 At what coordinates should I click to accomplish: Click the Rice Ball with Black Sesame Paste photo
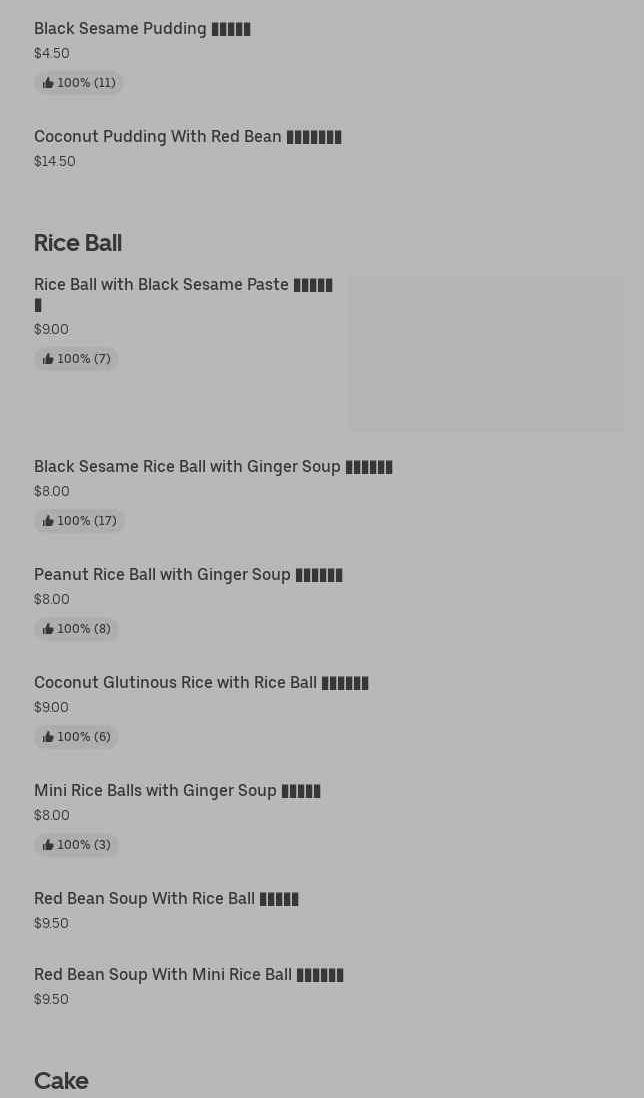[x=486, y=354]
